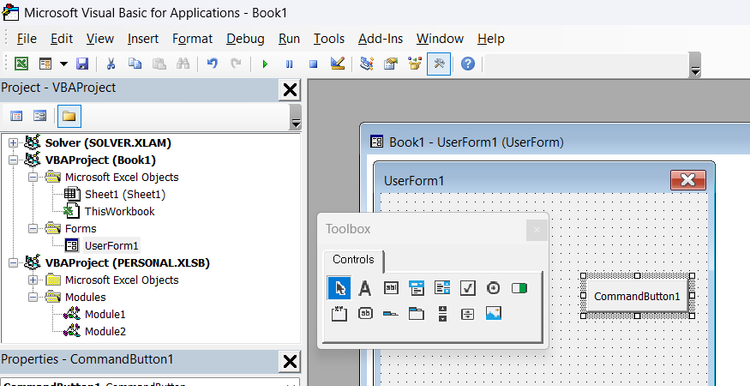Click the Find binoculars icon
Image resolution: width=750 pixels, height=386 pixels.
(183, 64)
